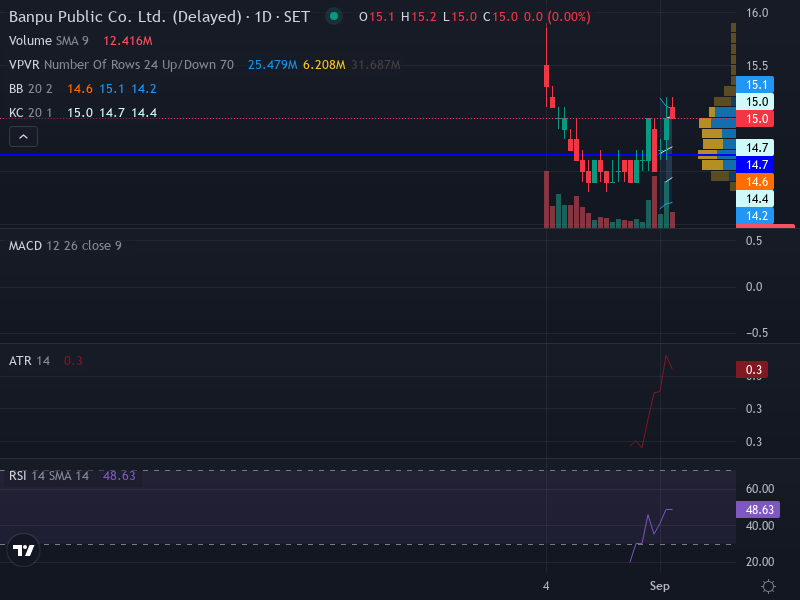
Task: Click the white 14.4 KC lower label
Action: click(755, 199)
